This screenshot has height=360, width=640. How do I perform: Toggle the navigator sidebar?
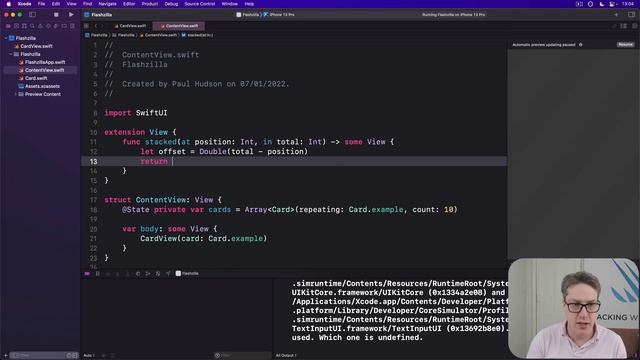[32, 15]
